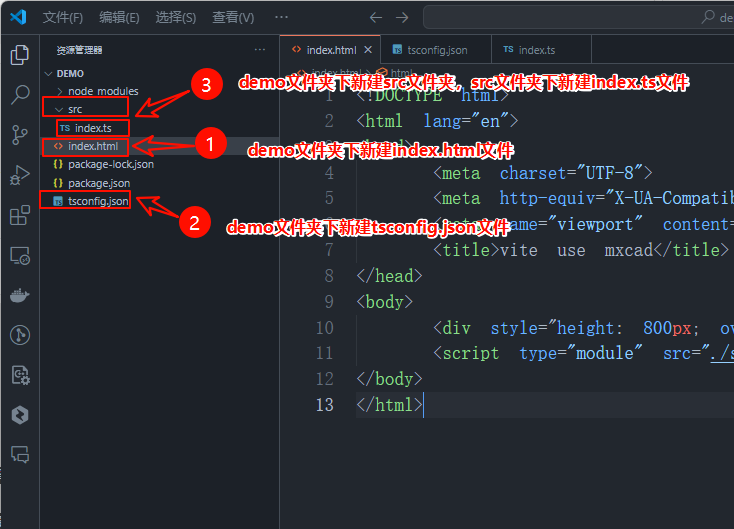Open the 查看(V) menu
Screen dimensions: 734x529
[233, 17]
